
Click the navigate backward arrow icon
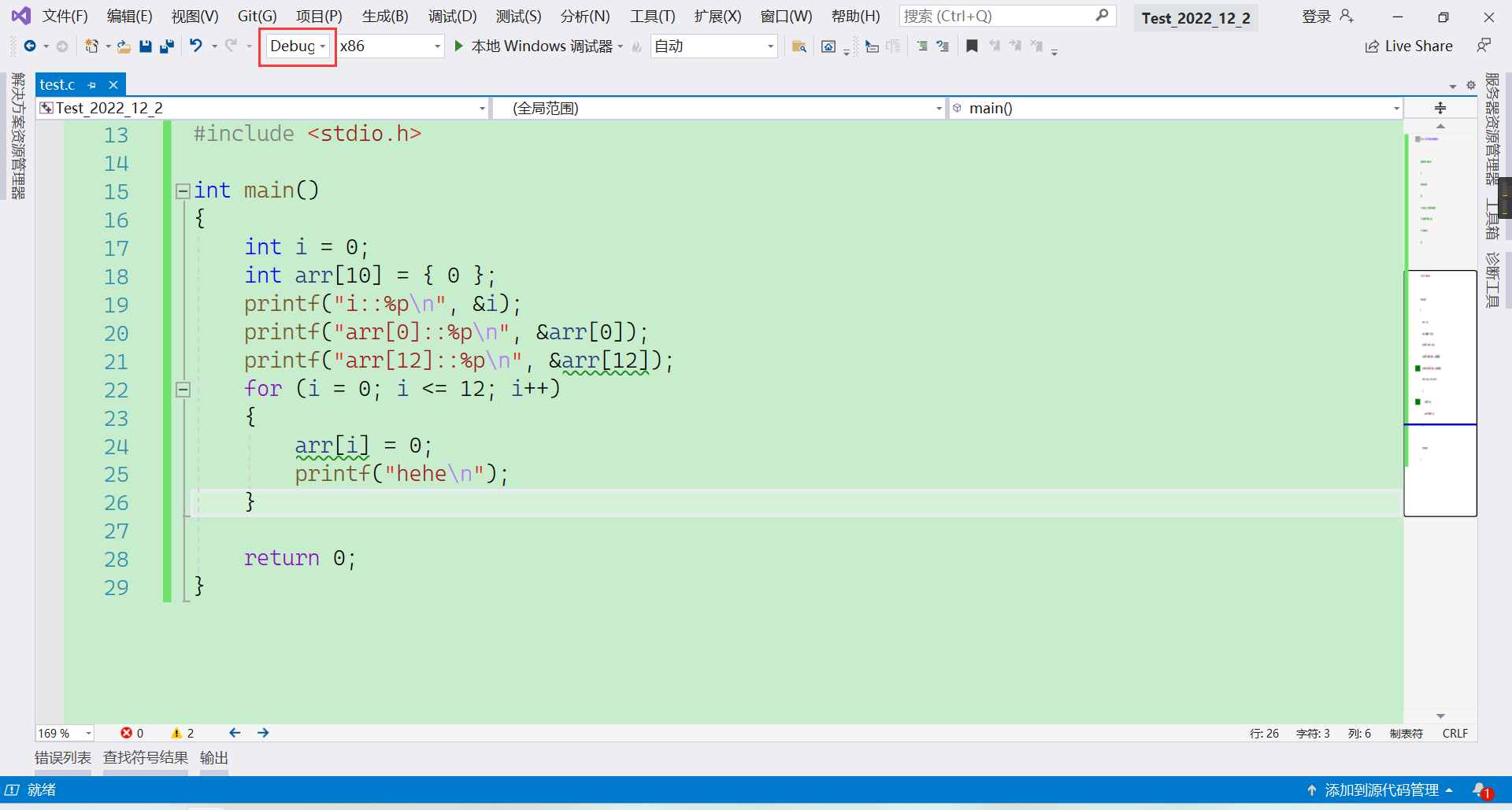30,46
